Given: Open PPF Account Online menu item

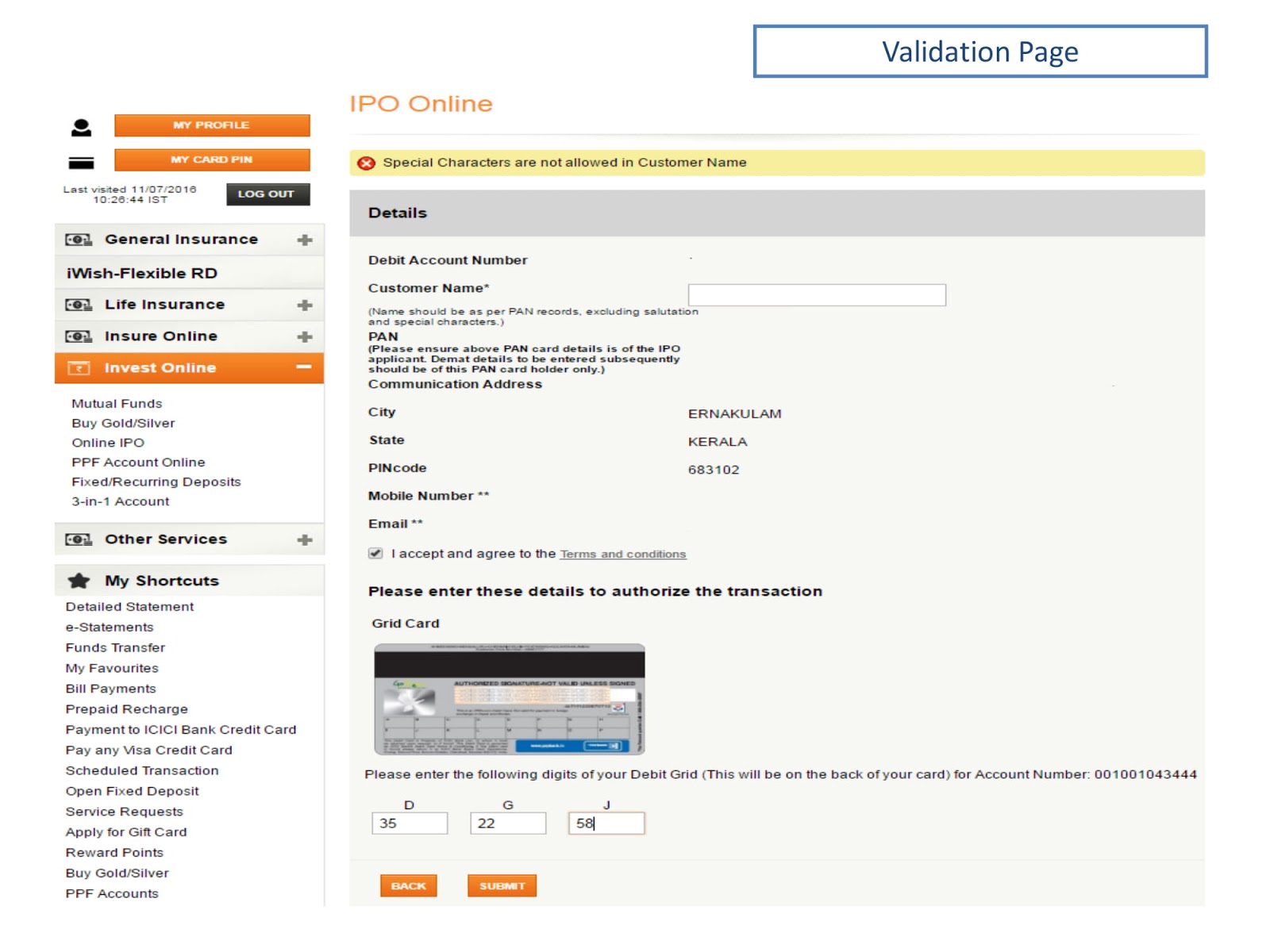Looking at the screenshot, I should click(x=138, y=463).
